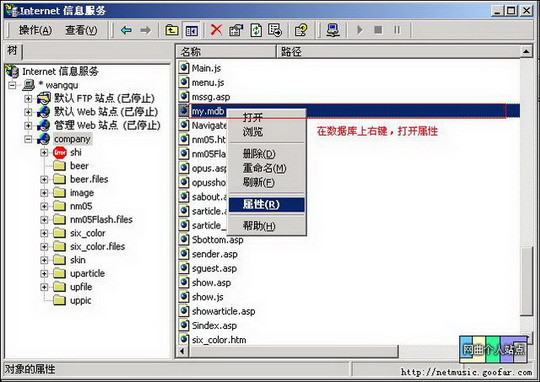The image size is (540, 382).
Task: Expand the nm05 folder node
Action: (44, 206)
